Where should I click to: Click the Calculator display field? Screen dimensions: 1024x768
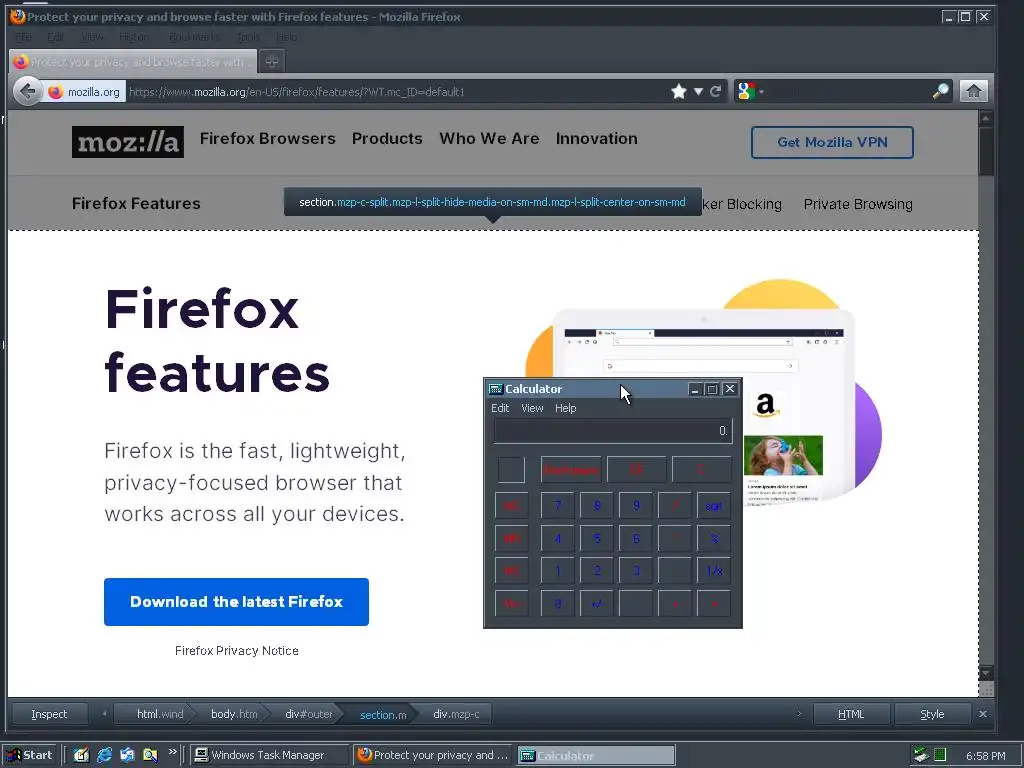tap(613, 431)
